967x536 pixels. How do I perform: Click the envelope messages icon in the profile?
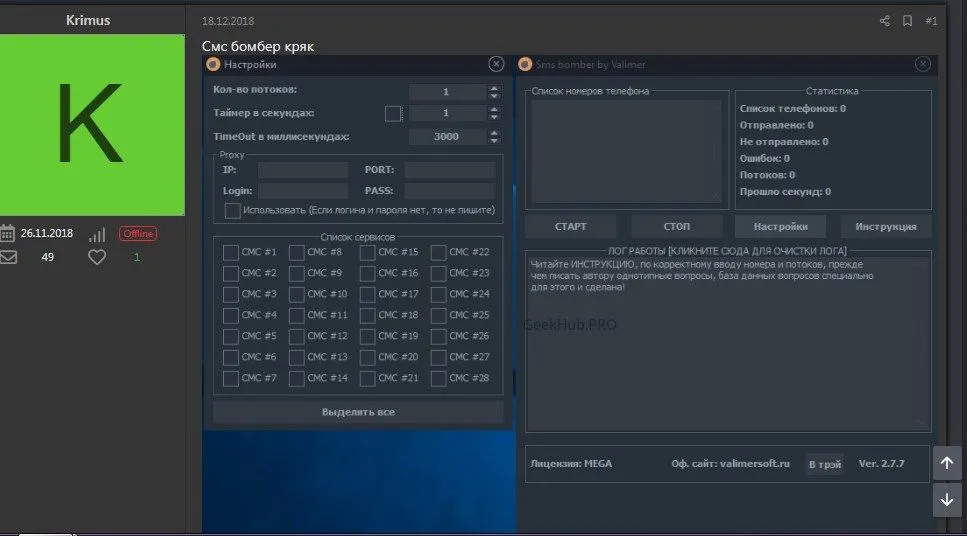pos(8,257)
